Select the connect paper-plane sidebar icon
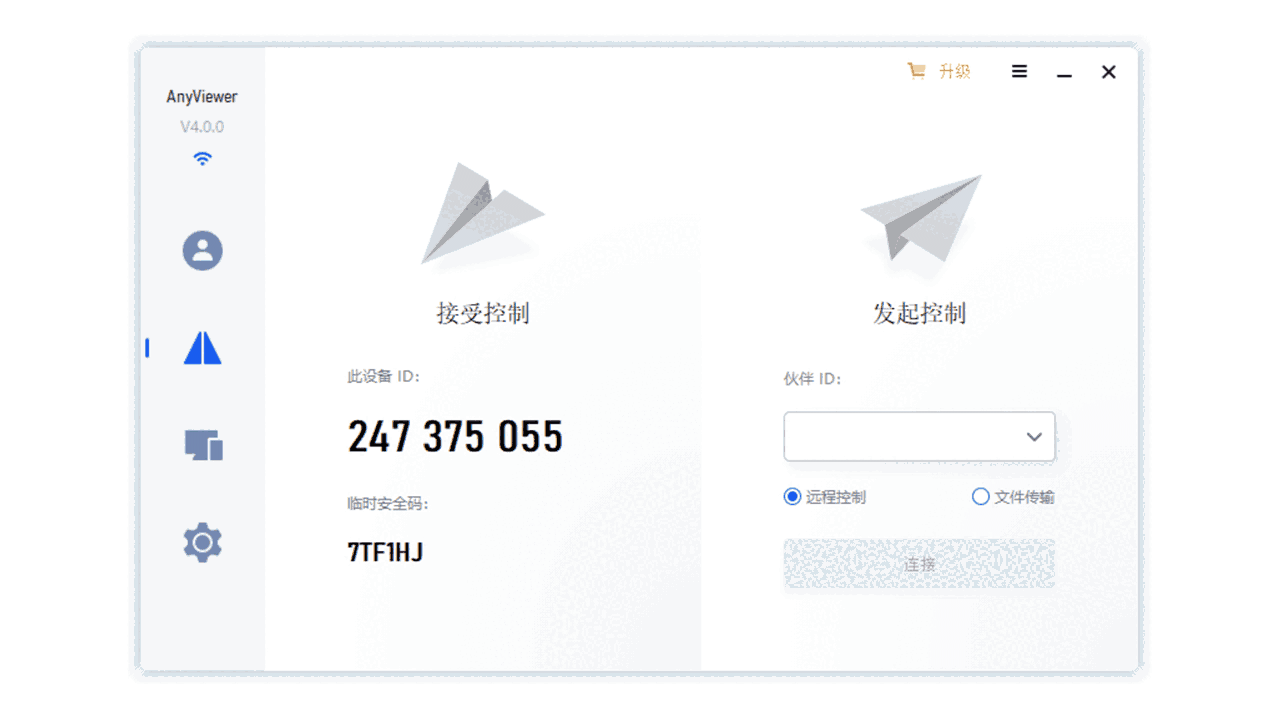Image resolution: width=1280 pixels, height=720 pixels. (x=202, y=347)
